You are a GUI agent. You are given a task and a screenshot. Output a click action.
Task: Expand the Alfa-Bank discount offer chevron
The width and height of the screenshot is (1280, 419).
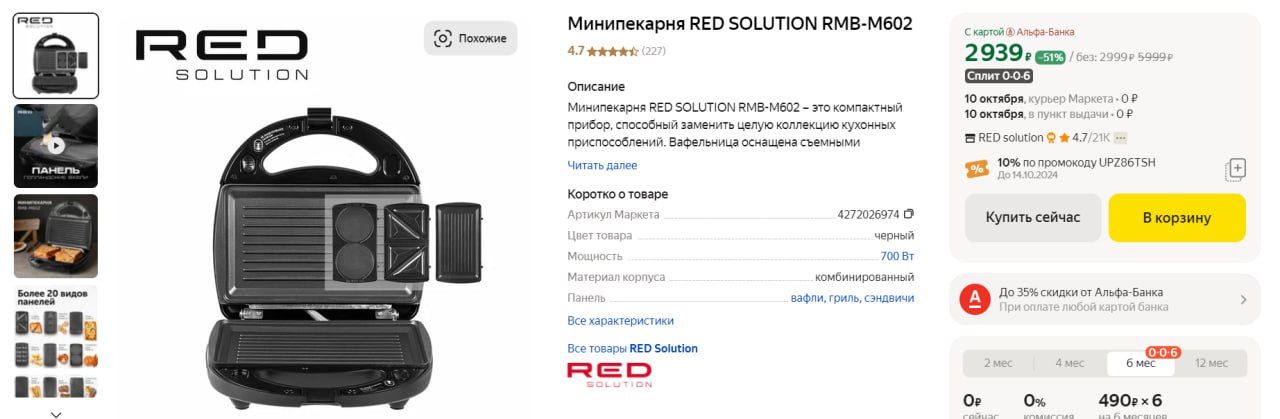click(x=1243, y=299)
